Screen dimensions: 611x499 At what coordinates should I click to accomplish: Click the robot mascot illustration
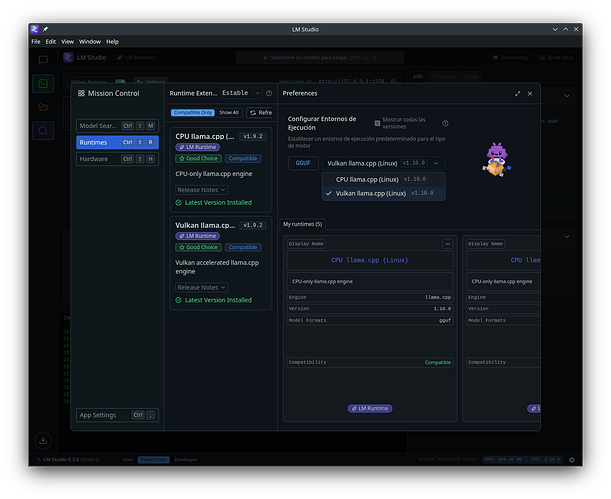click(x=496, y=159)
